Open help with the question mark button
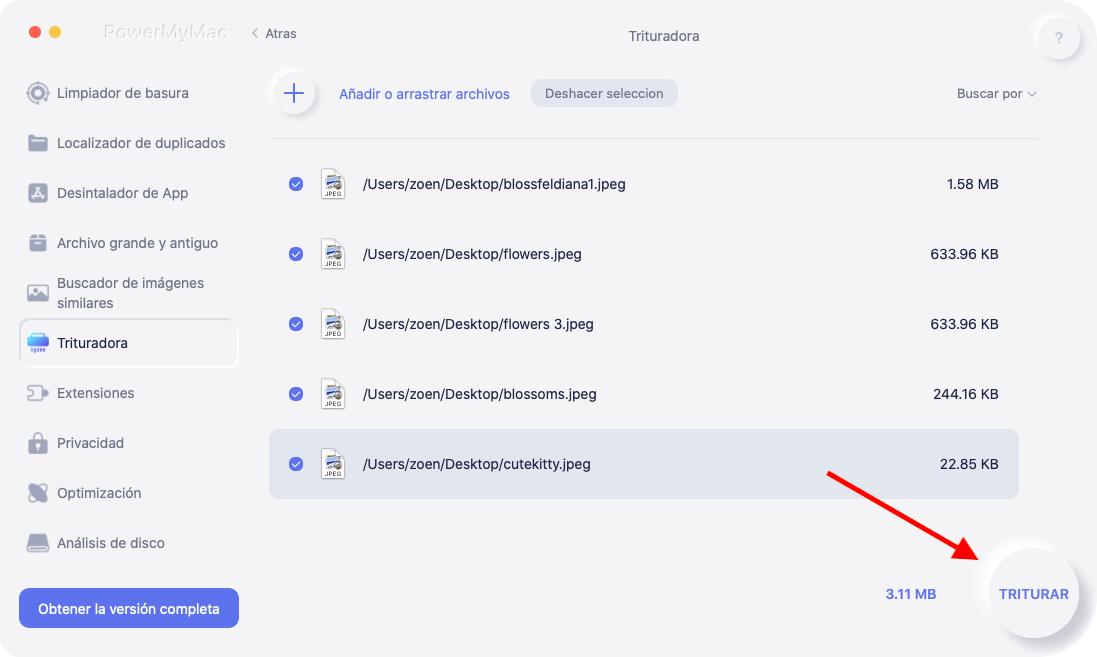This screenshot has width=1097, height=657. click(1059, 38)
